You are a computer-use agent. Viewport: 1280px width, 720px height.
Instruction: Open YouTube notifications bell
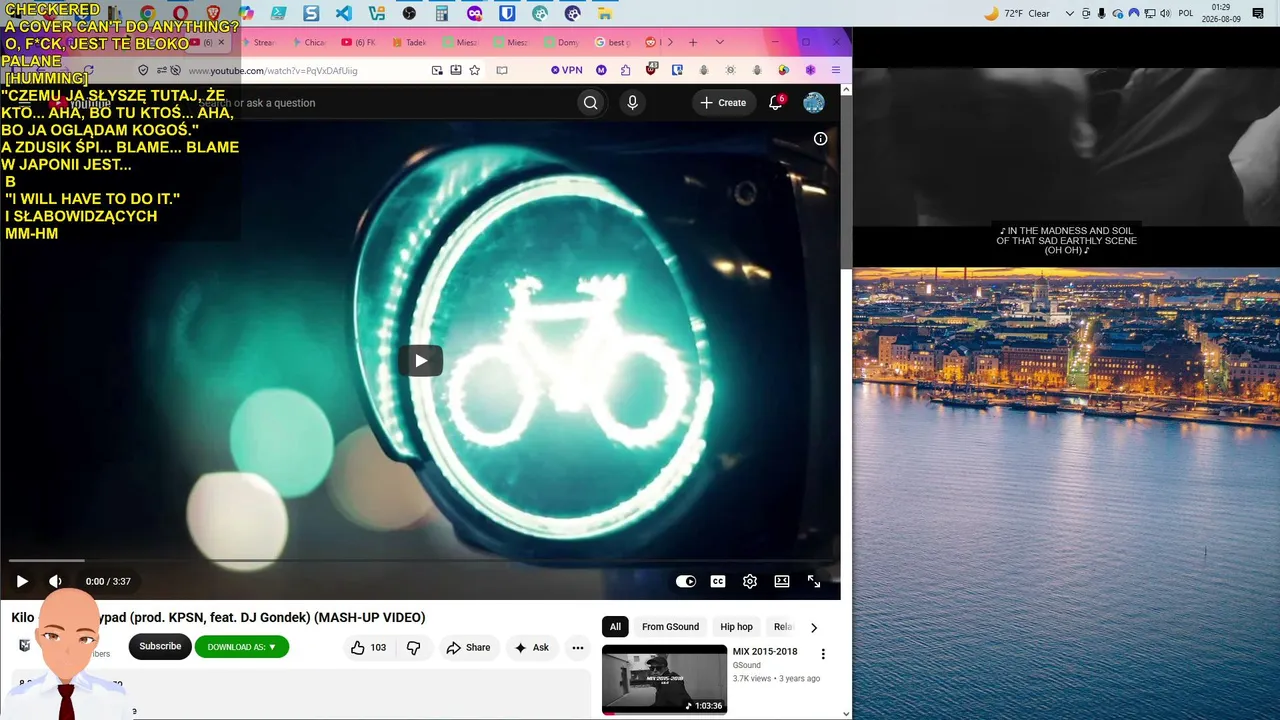[775, 103]
